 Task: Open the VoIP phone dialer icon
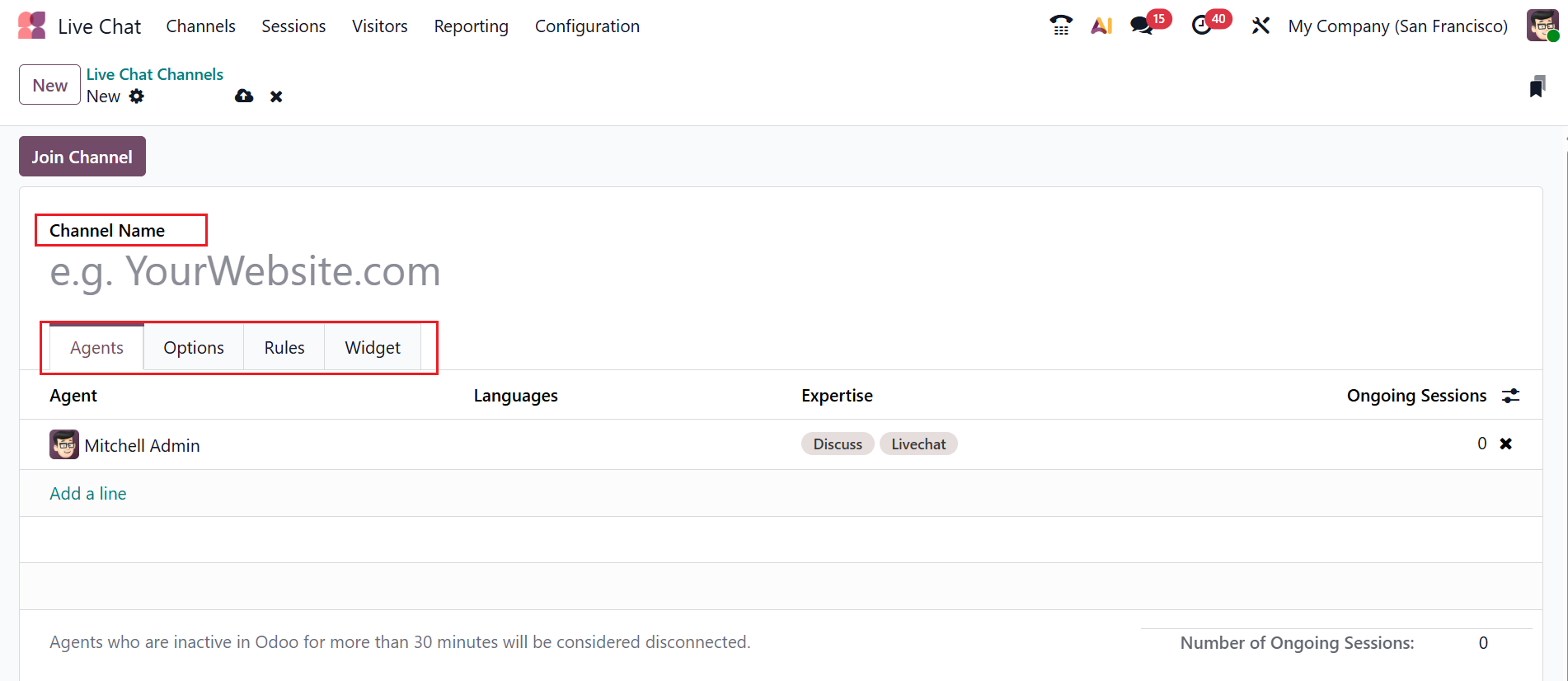[1061, 26]
